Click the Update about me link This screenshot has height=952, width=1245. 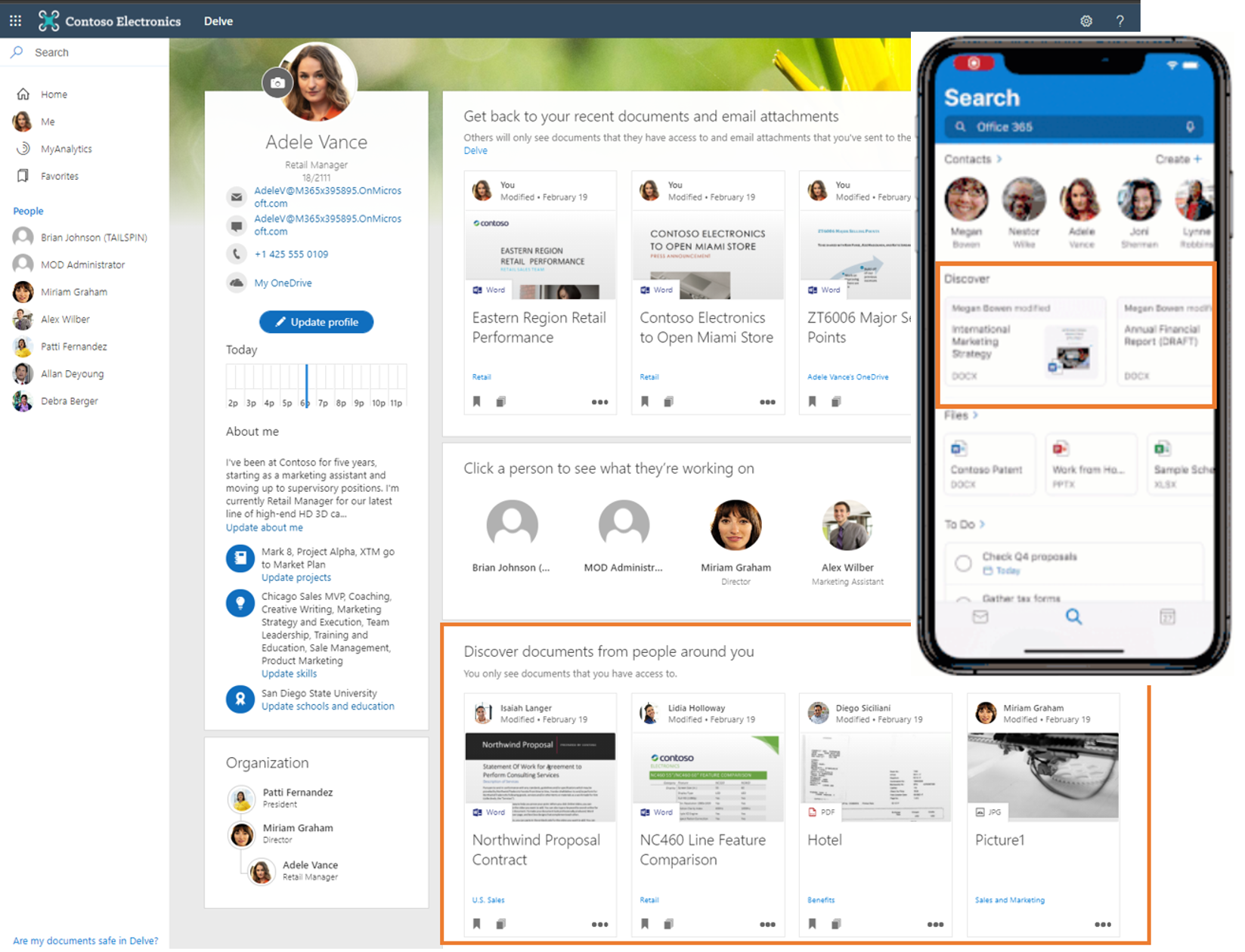pos(264,527)
